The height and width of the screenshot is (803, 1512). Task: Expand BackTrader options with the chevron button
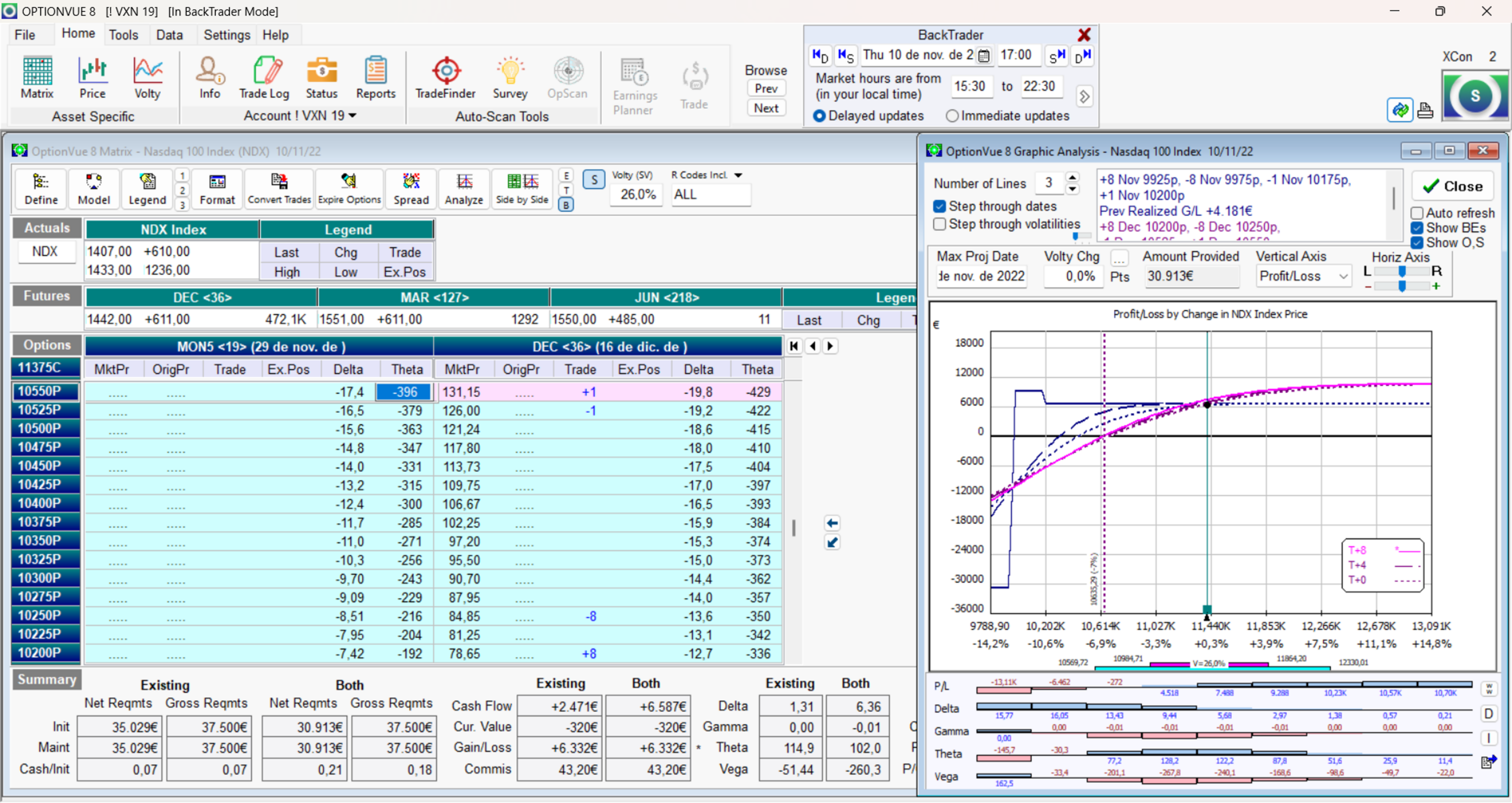[x=1085, y=96]
